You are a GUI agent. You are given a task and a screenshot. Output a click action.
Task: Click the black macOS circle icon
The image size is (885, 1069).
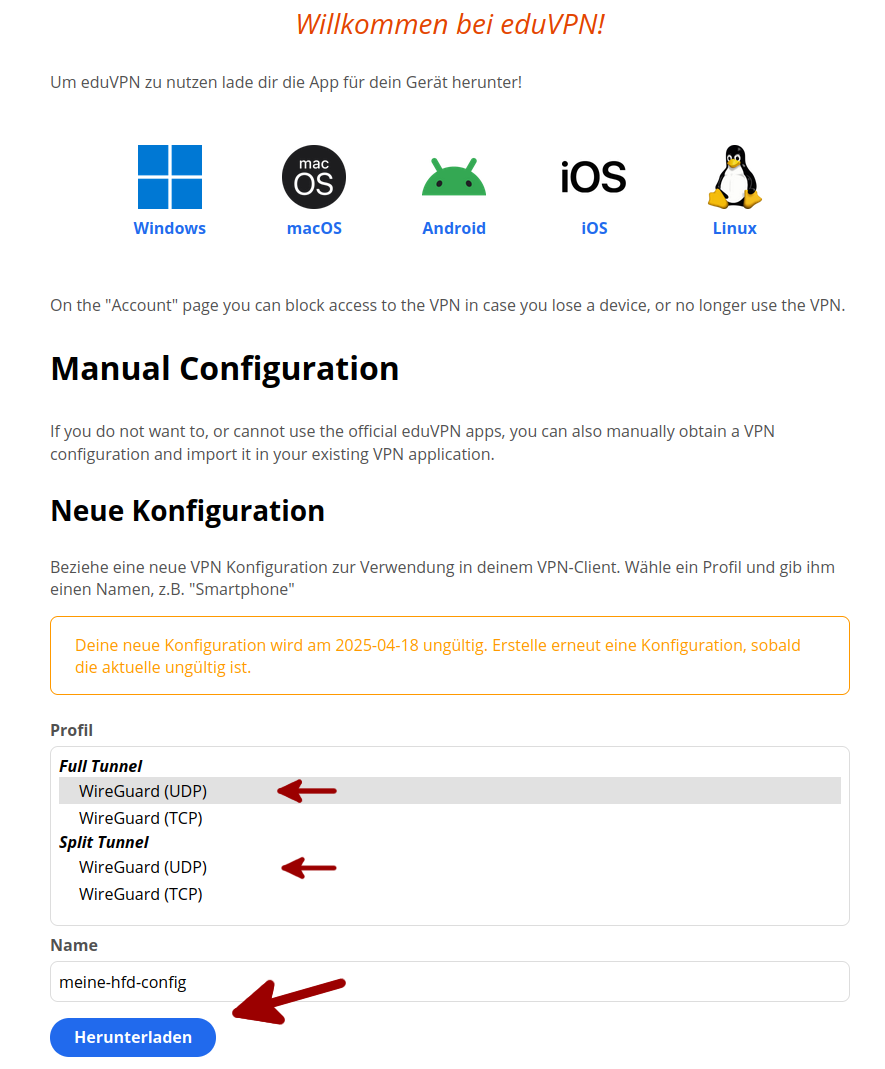[314, 177]
